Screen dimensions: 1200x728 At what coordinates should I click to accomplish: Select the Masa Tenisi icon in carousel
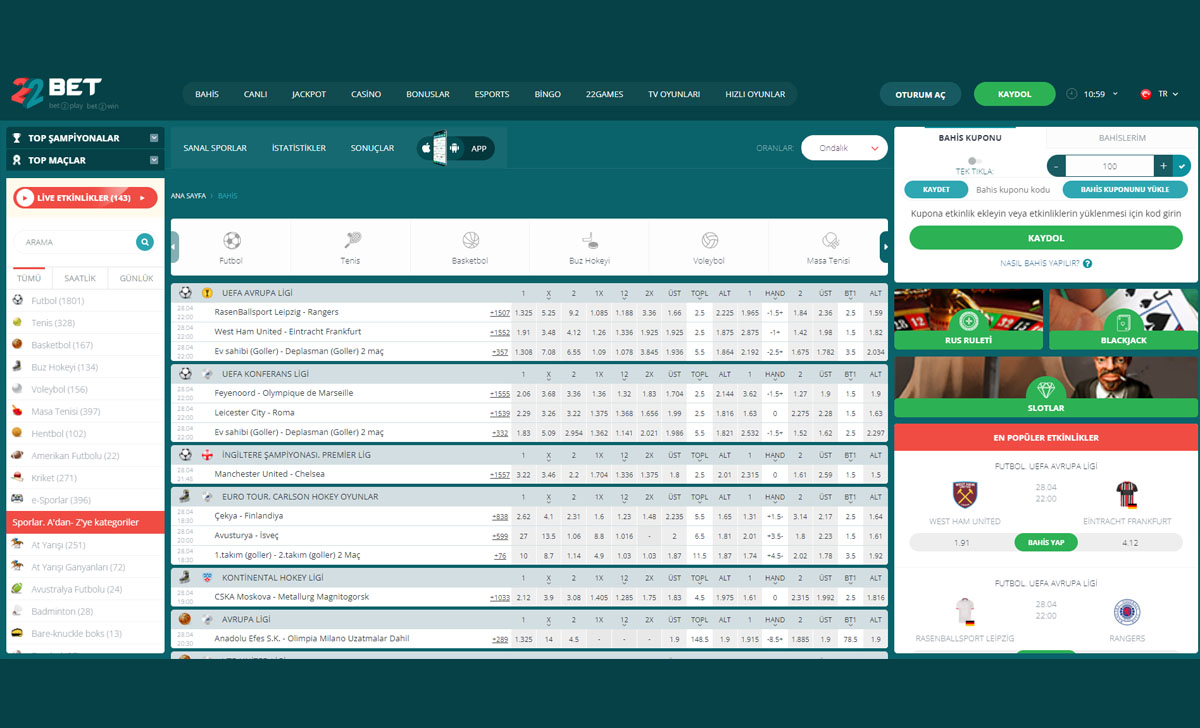829,240
